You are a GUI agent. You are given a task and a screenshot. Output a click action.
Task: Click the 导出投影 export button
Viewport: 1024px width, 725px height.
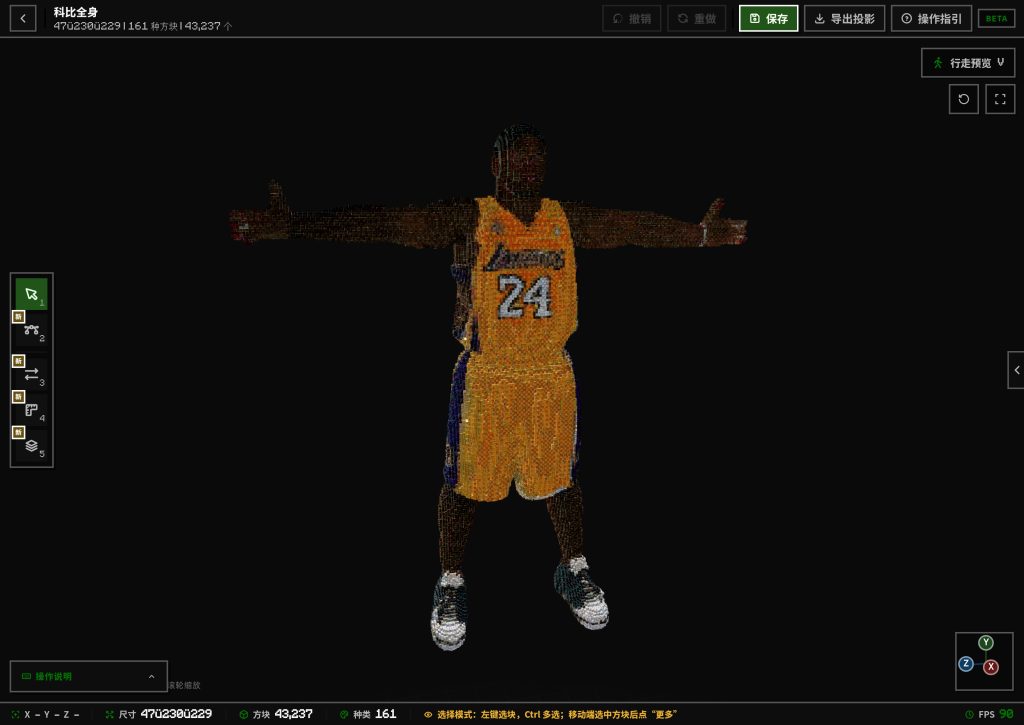coord(844,18)
